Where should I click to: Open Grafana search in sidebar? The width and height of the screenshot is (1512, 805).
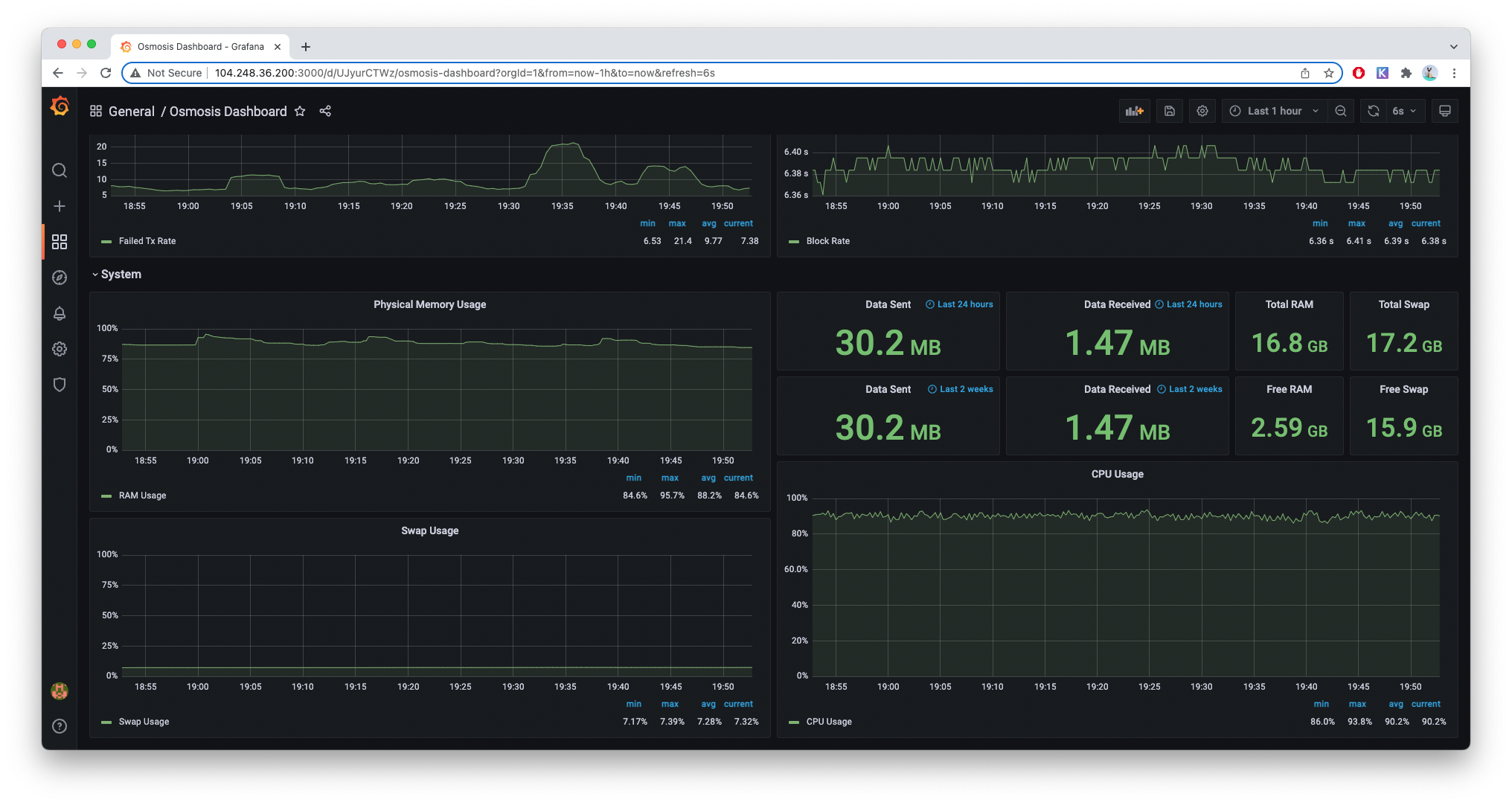point(60,170)
